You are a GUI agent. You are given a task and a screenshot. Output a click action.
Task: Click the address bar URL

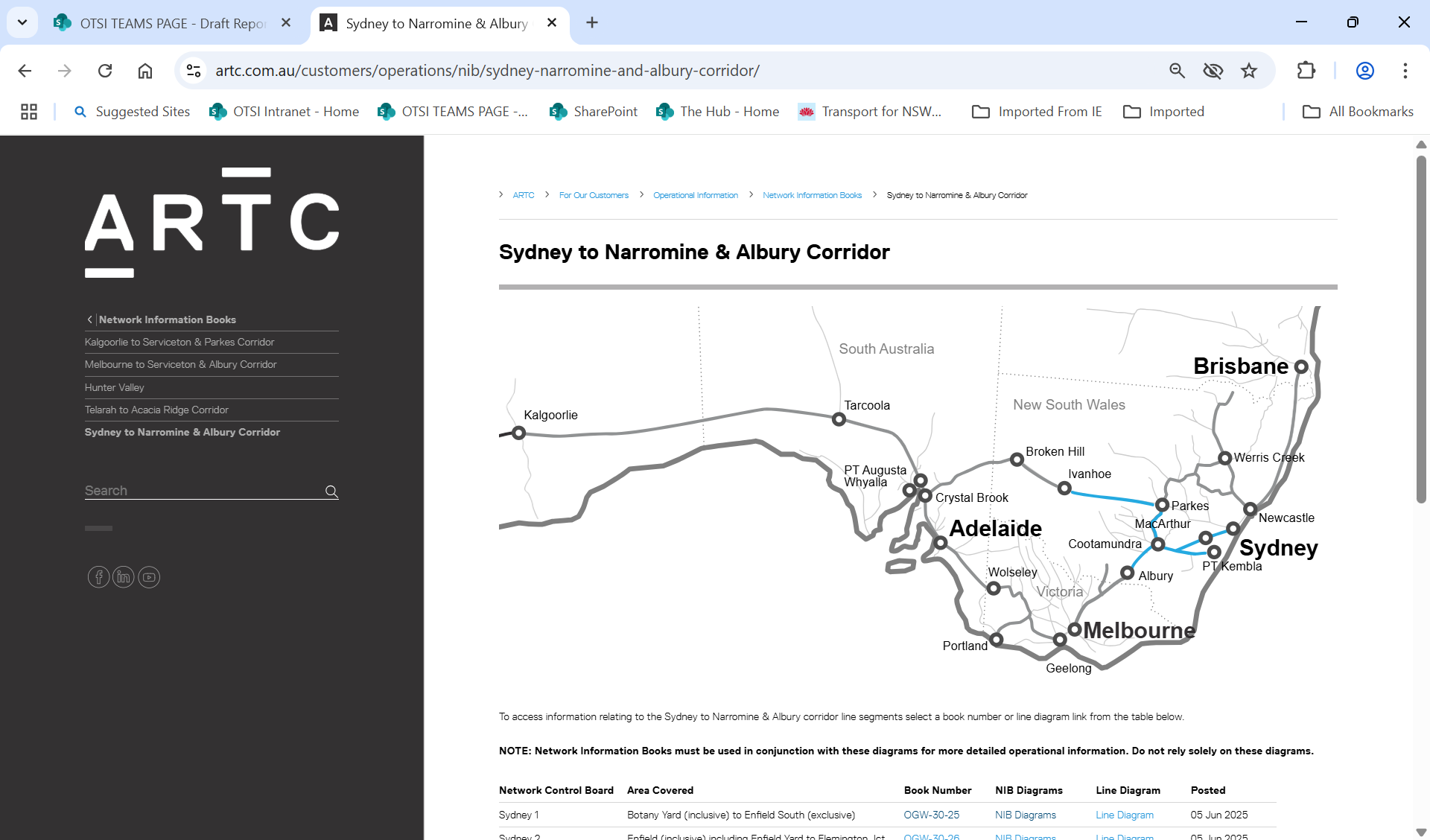(487, 71)
